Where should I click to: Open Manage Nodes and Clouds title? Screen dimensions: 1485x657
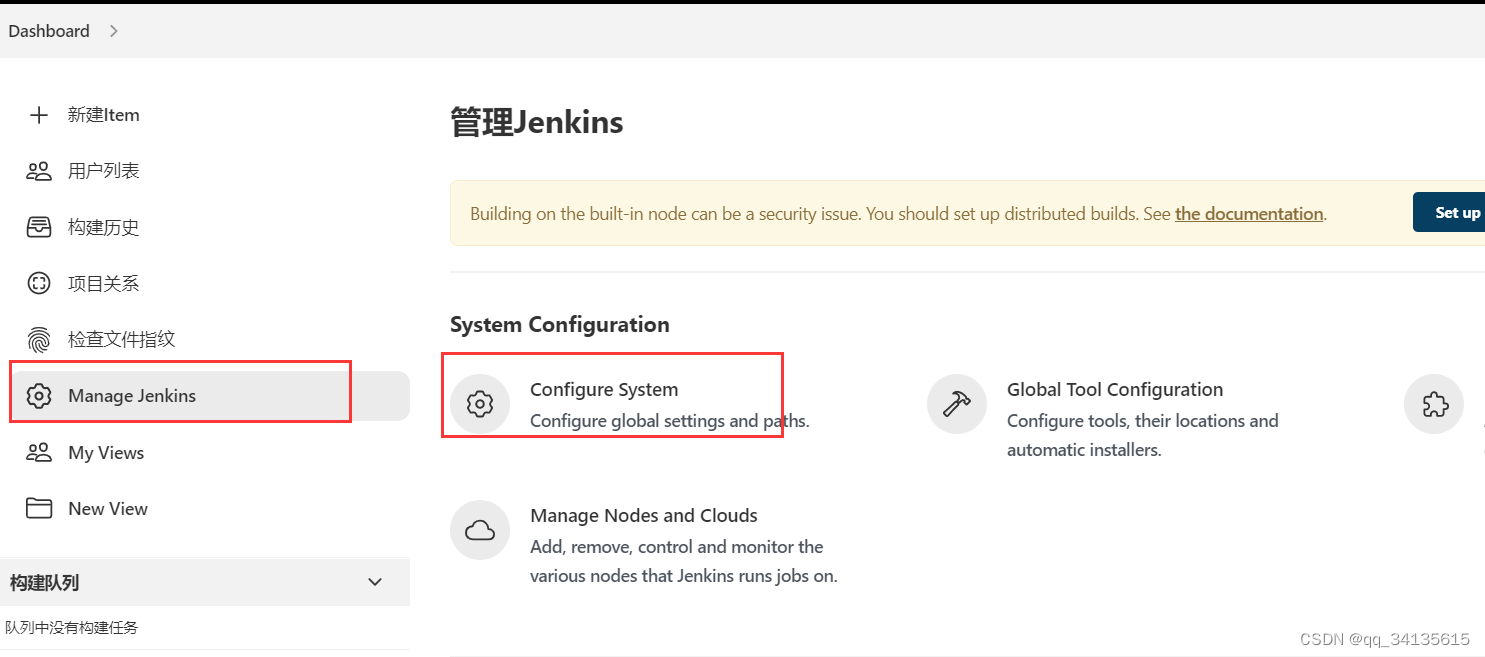[x=644, y=516]
